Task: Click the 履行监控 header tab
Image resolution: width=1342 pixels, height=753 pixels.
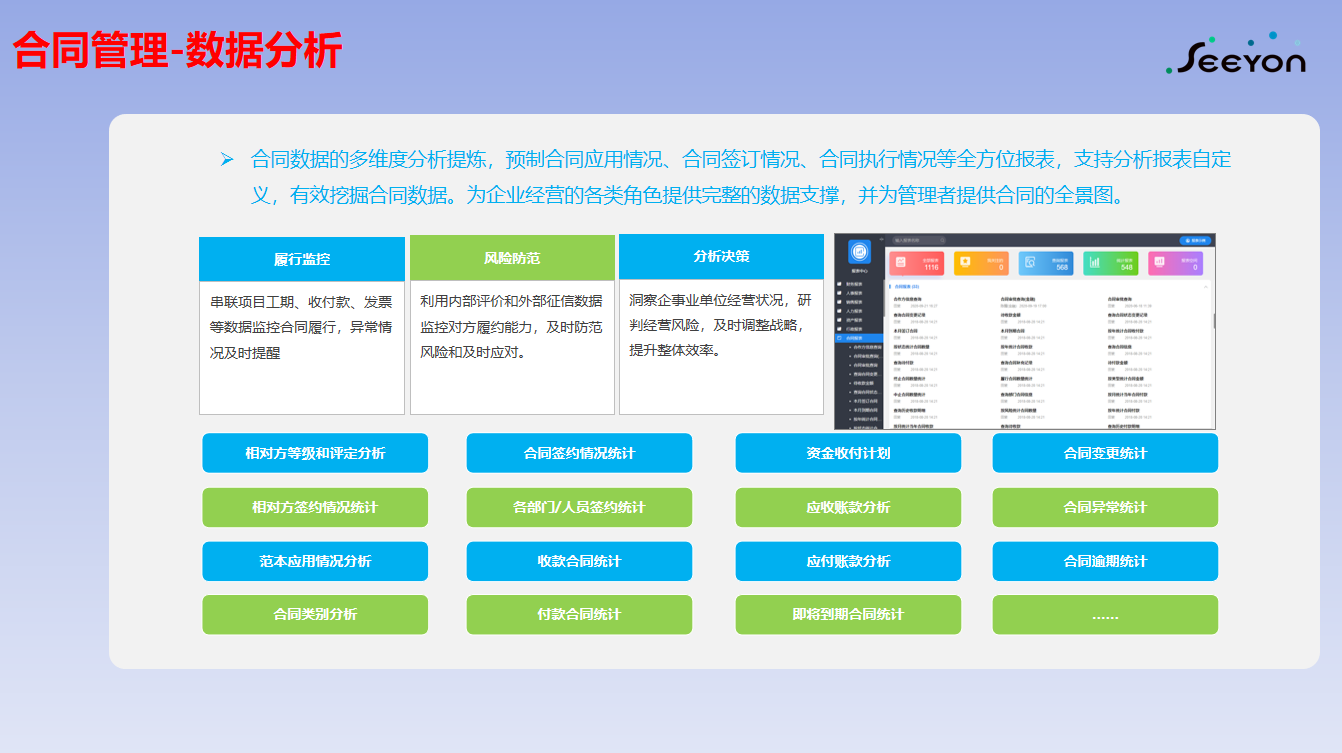Action: coord(302,259)
